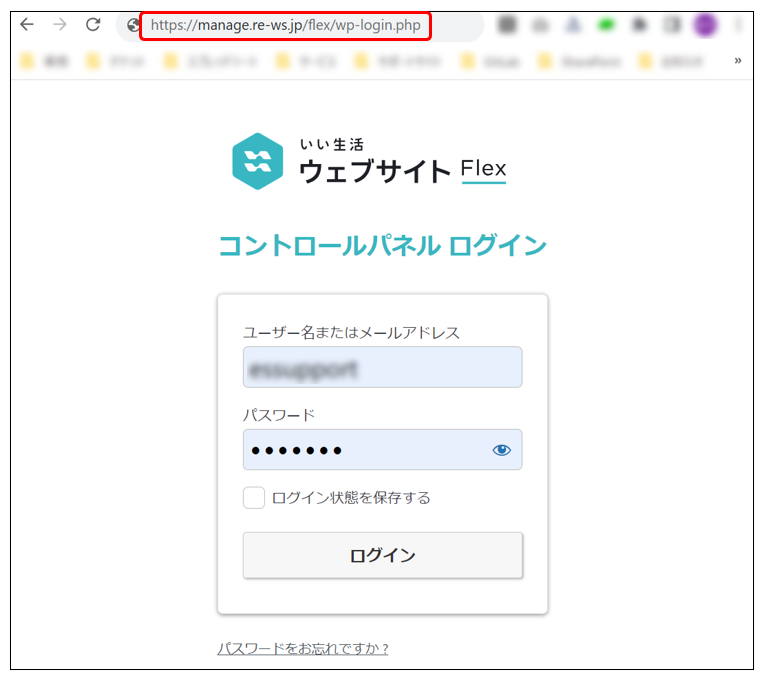Focus the パスワード input field
This screenshot has height=678, width=763.
pos(382,450)
